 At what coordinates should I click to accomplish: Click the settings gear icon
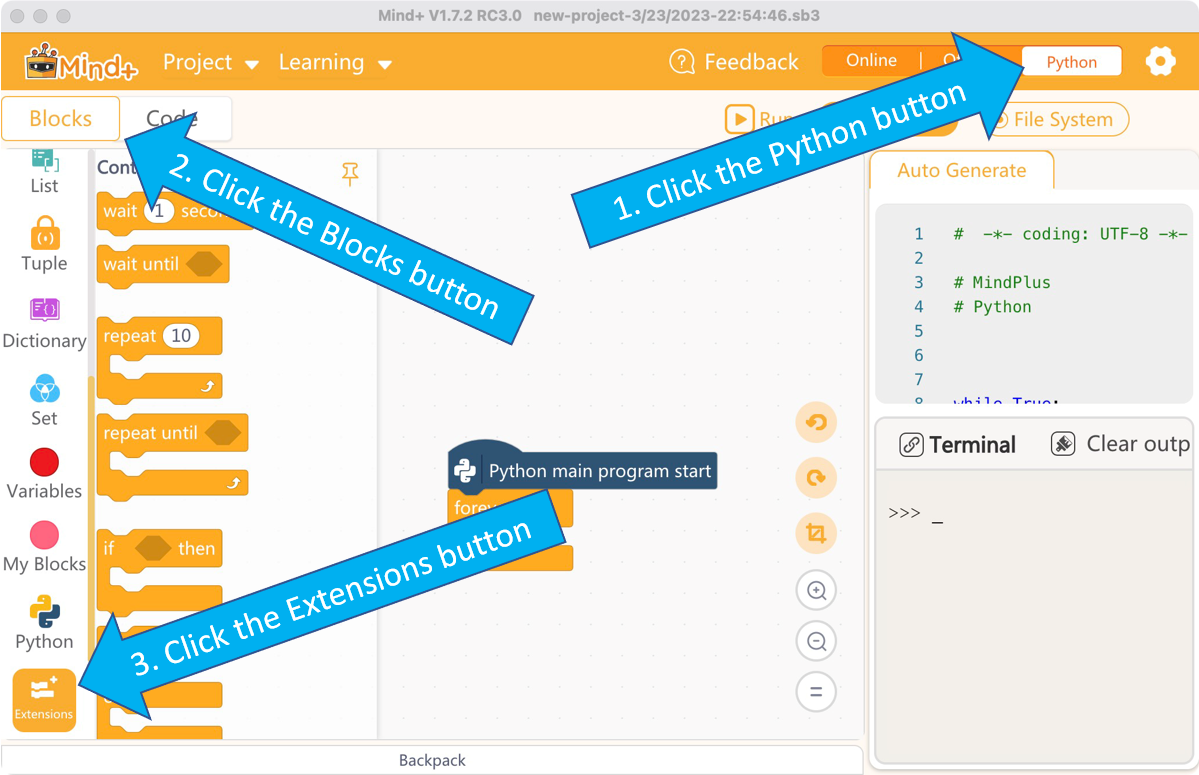coord(1160,62)
